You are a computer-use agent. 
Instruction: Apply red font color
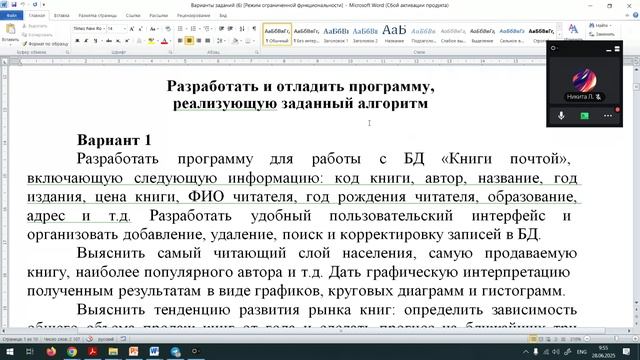[x=164, y=41]
